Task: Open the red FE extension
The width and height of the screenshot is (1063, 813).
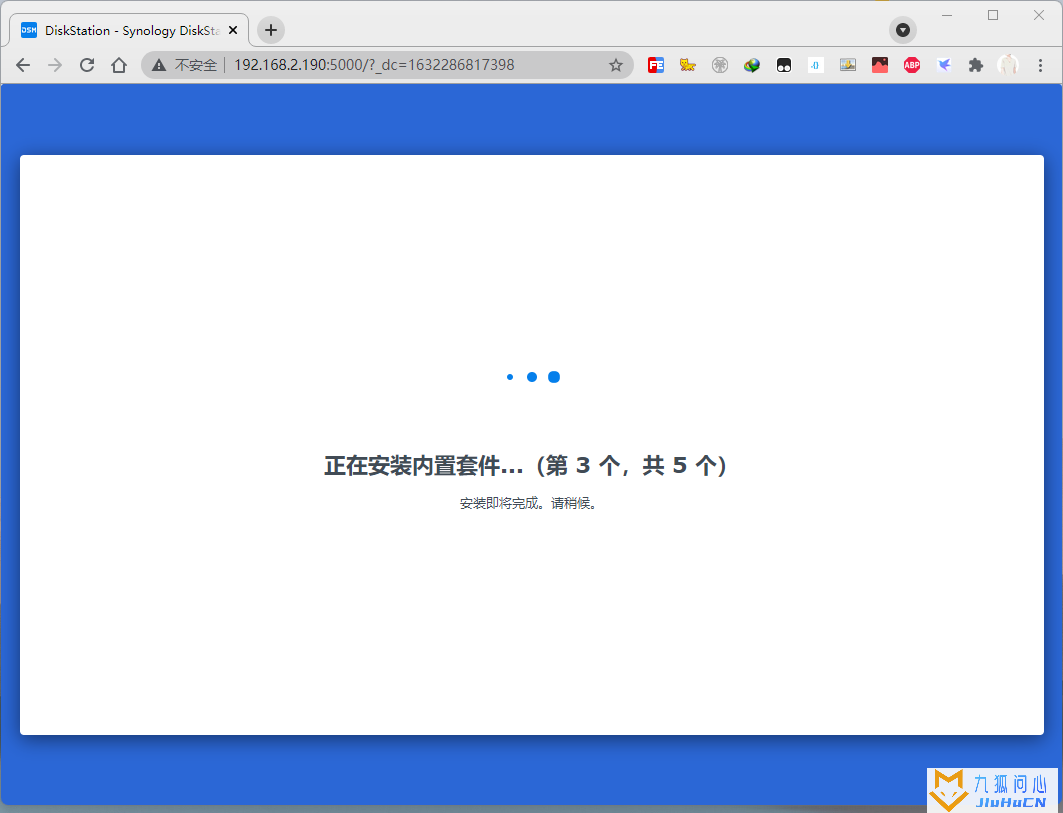Action: coord(656,65)
